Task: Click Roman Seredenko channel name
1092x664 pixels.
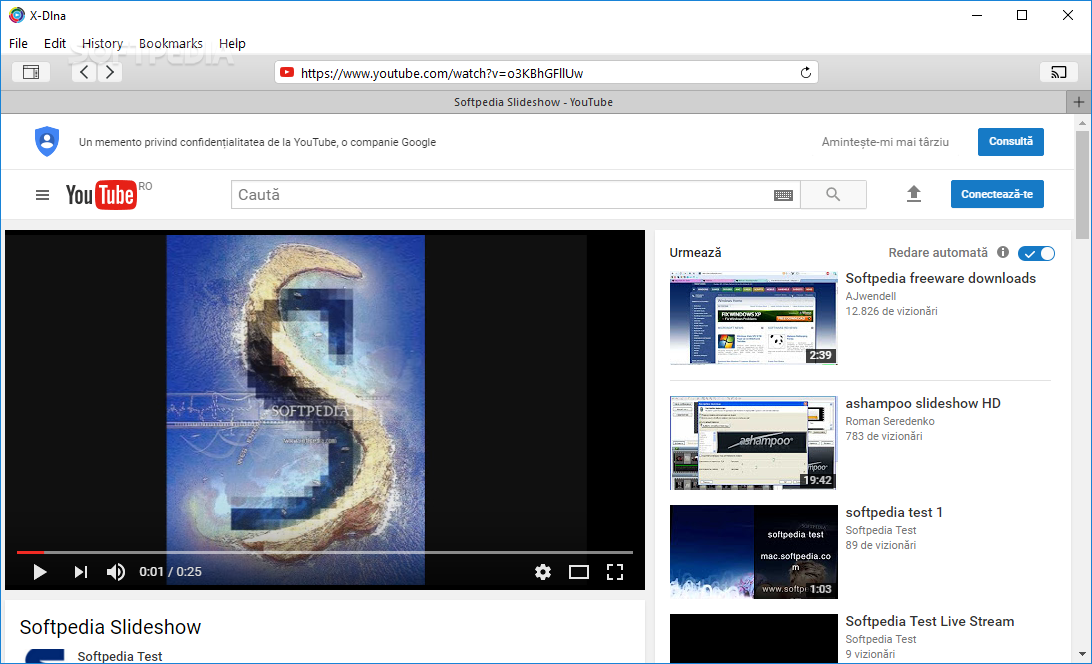Action: [x=890, y=421]
